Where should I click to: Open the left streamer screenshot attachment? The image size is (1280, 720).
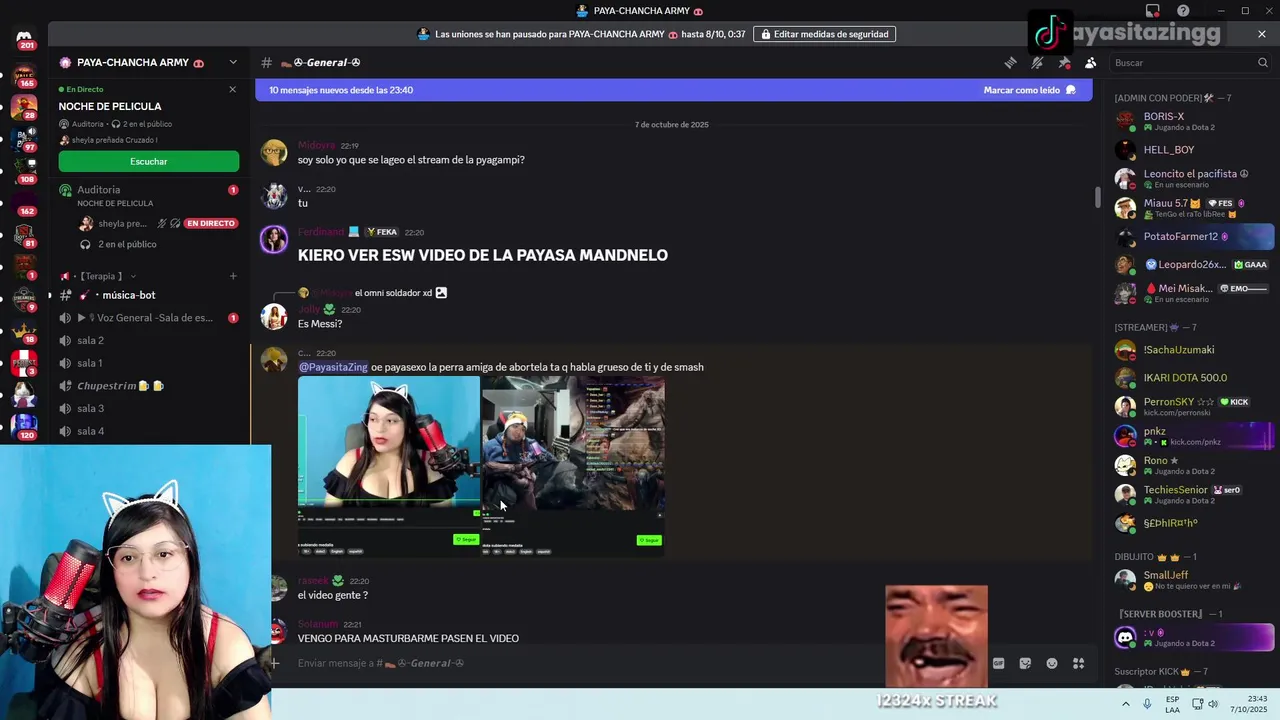[389, 466]
